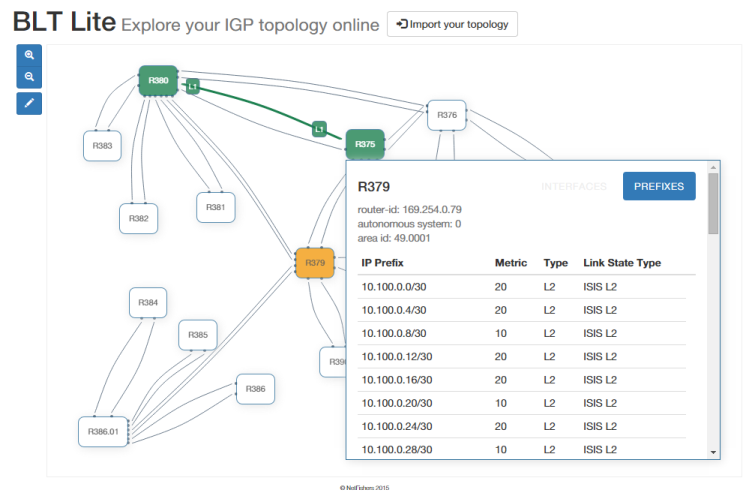Click Type column header
The width and height of the screenshot is (743, 493).
[555, 263]
